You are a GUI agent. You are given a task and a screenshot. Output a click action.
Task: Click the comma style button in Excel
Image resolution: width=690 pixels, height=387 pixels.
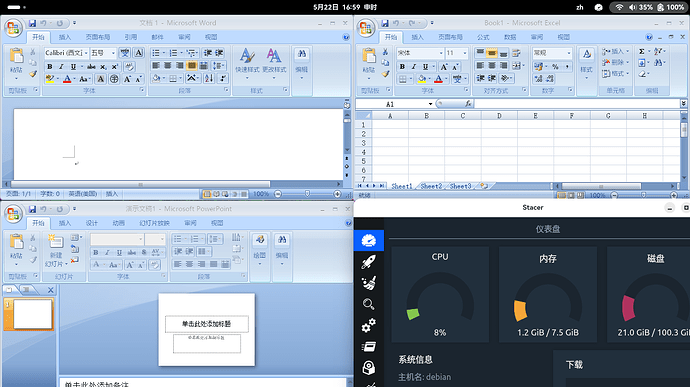567,66
